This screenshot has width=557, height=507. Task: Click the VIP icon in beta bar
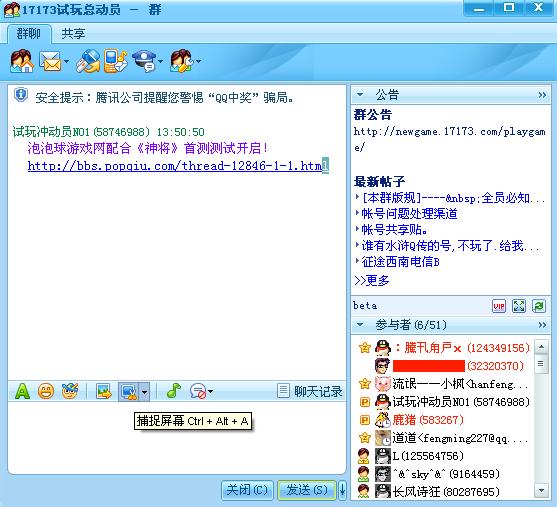(499, 306)
